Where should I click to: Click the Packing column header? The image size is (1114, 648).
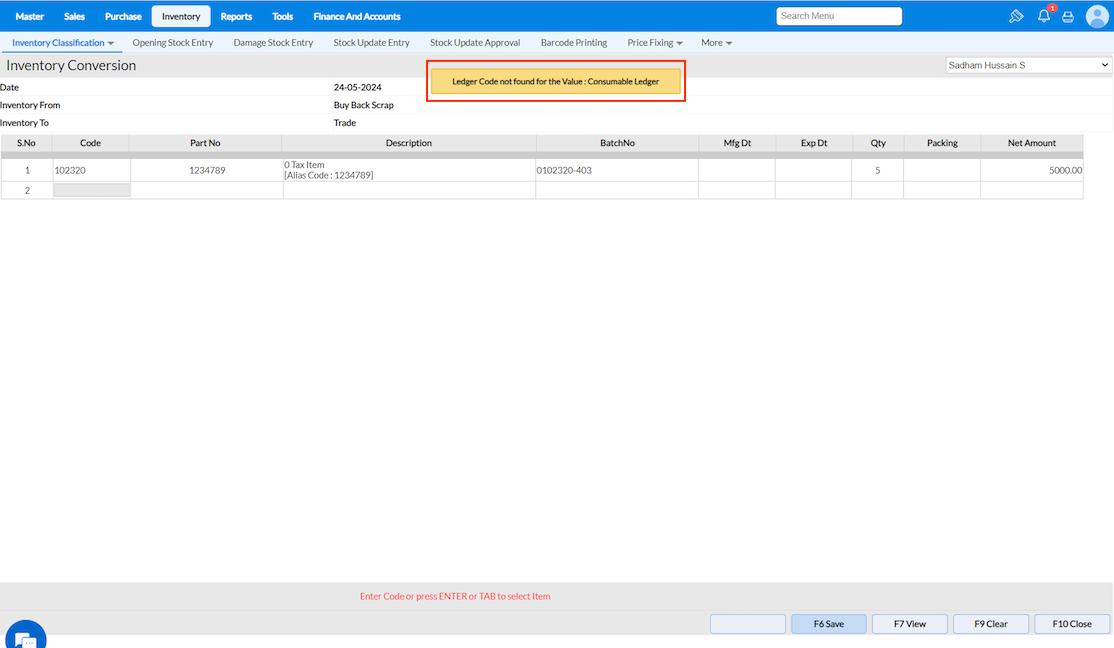[x=942, y=143]
